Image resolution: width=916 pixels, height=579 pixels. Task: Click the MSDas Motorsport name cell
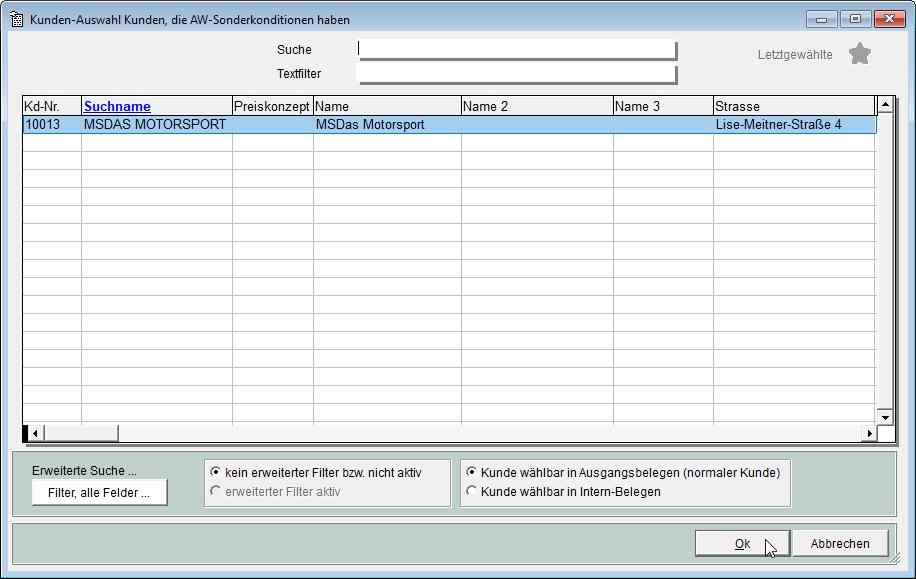coord(387,124)
